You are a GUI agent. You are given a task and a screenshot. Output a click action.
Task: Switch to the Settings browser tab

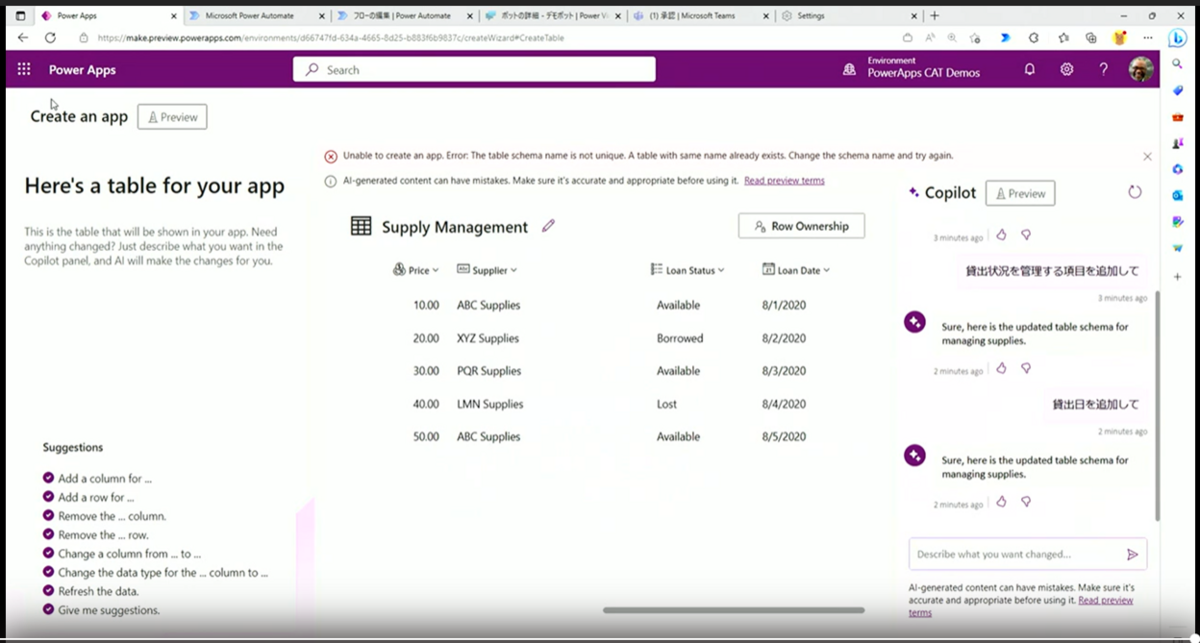pyautogui.click(x=848, y=16)
